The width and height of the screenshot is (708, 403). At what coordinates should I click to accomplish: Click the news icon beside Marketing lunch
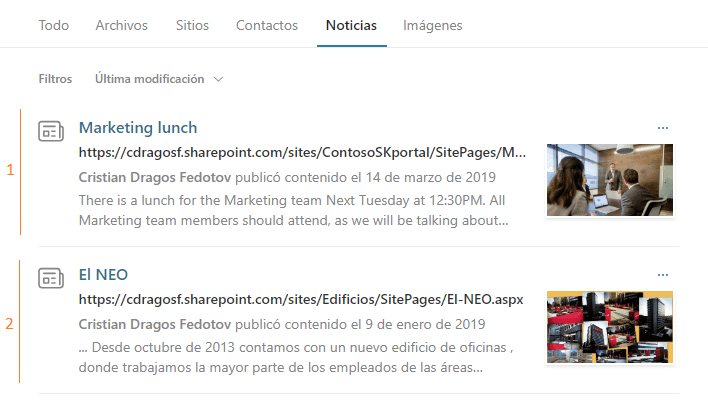[x=51, y=131]
